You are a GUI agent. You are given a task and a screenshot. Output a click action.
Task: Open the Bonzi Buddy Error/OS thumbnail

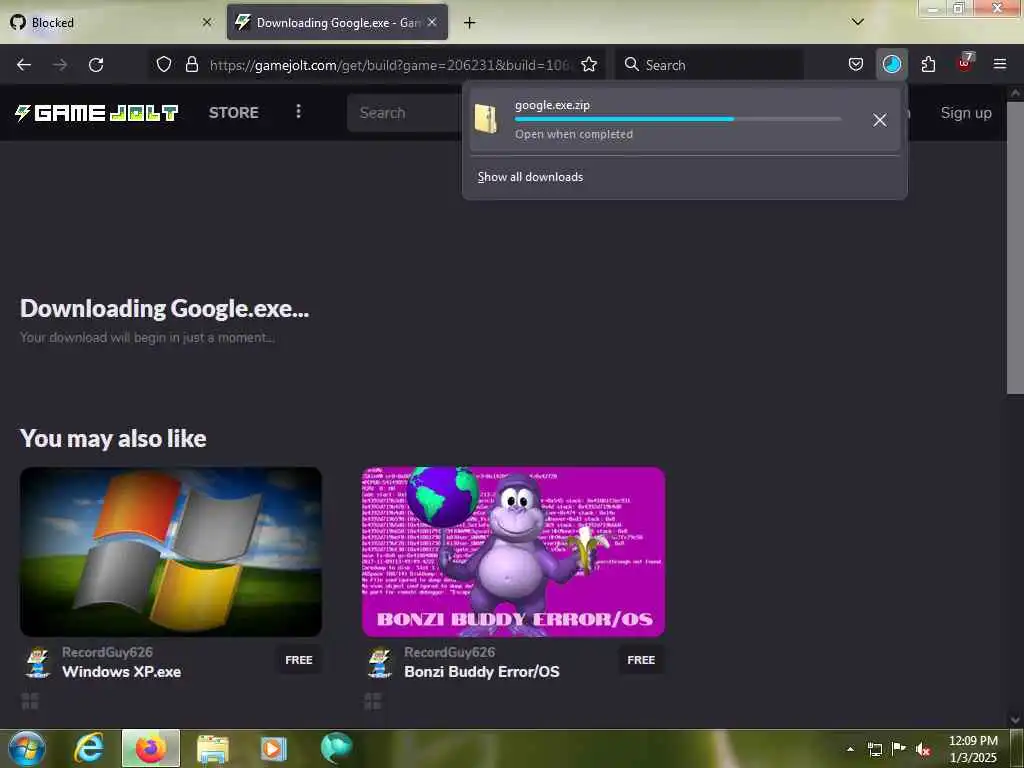tap(513, 551)
